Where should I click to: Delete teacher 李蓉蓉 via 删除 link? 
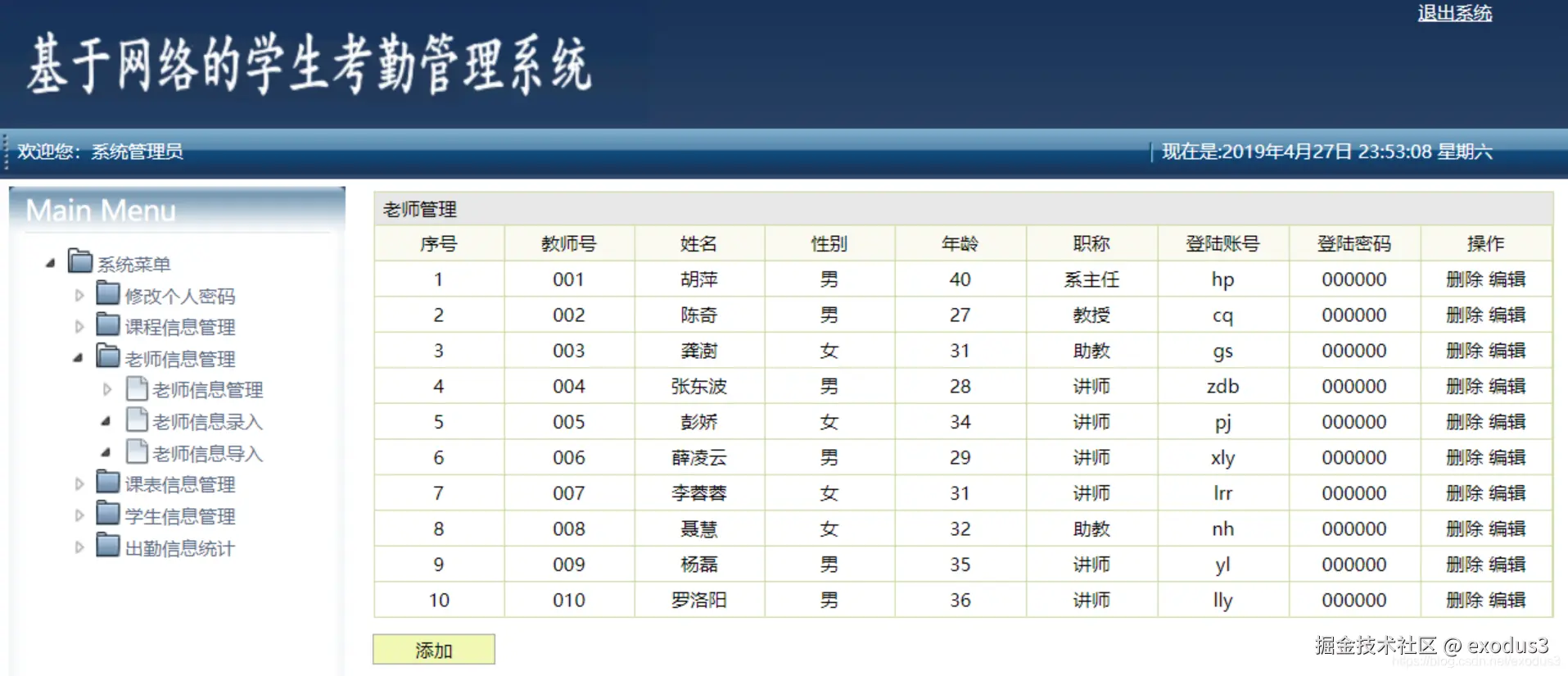1465,493
